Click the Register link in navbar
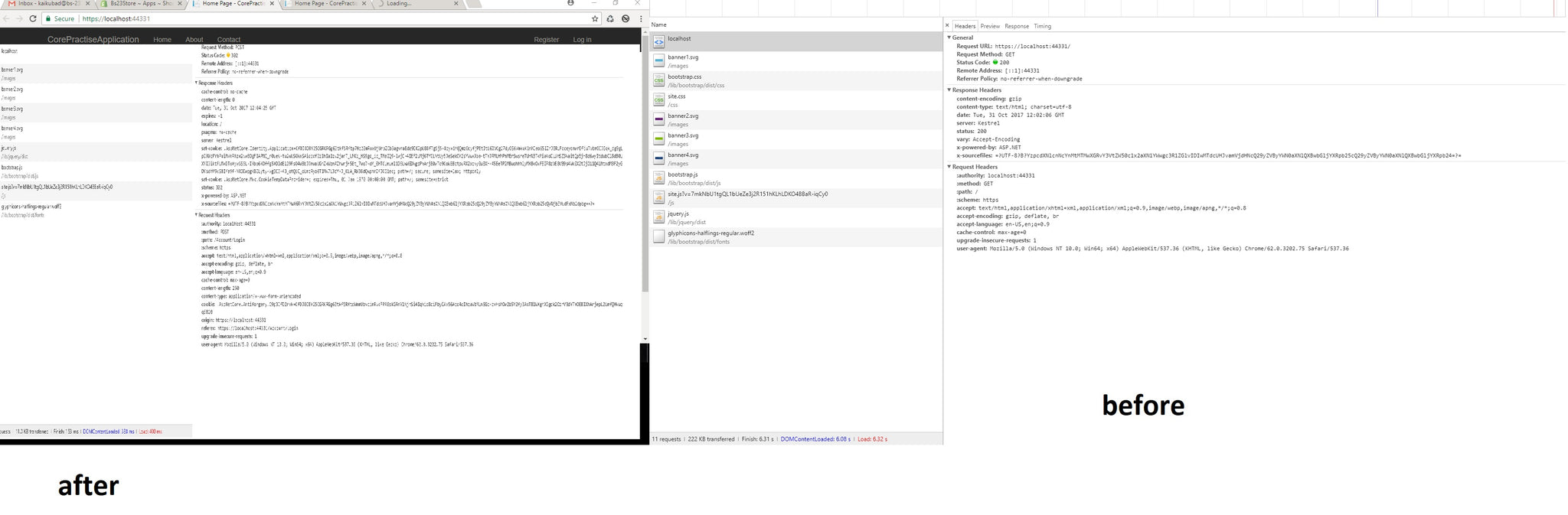 point(546,40)
